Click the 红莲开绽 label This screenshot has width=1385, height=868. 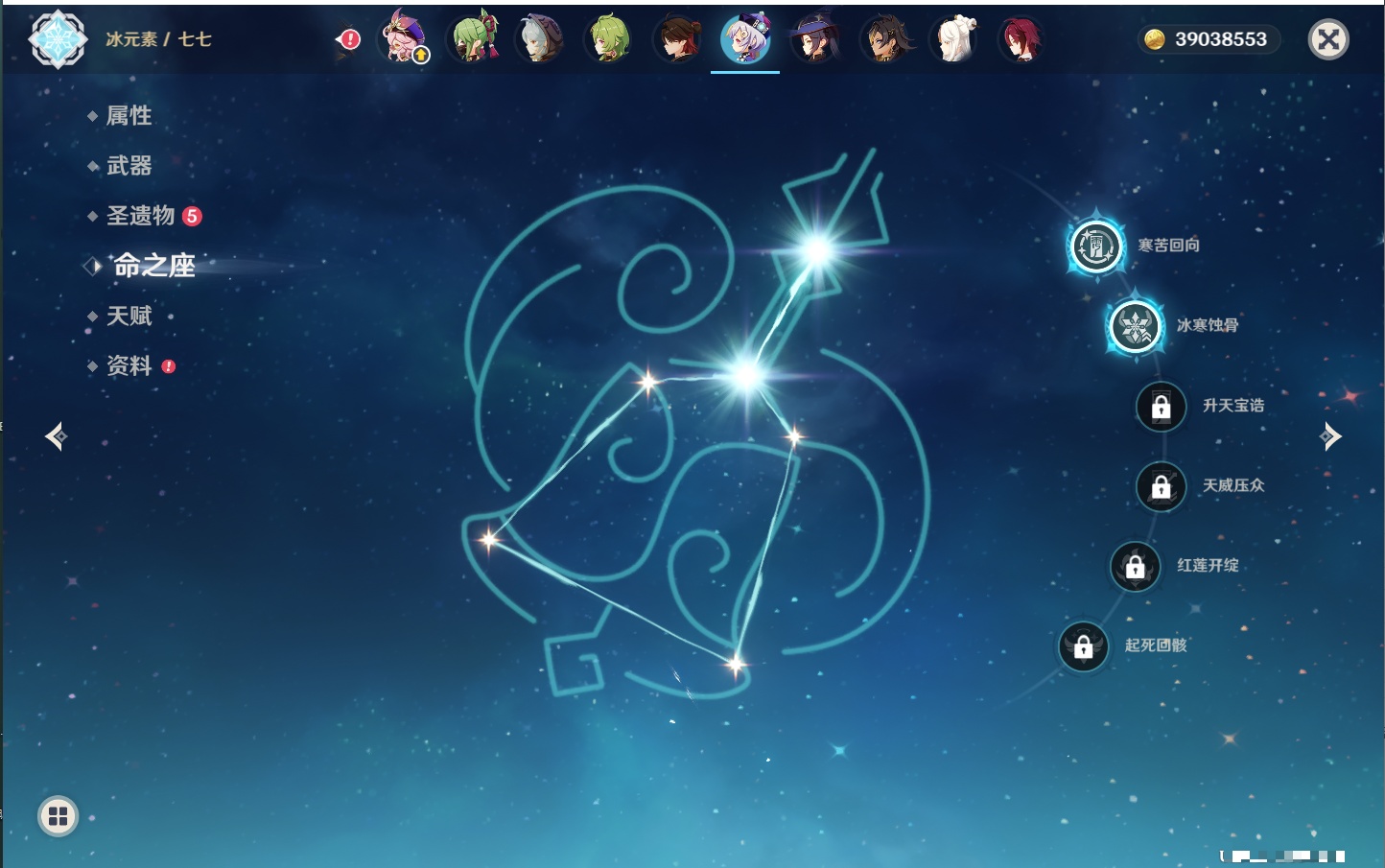click(x=1208, y=565)
